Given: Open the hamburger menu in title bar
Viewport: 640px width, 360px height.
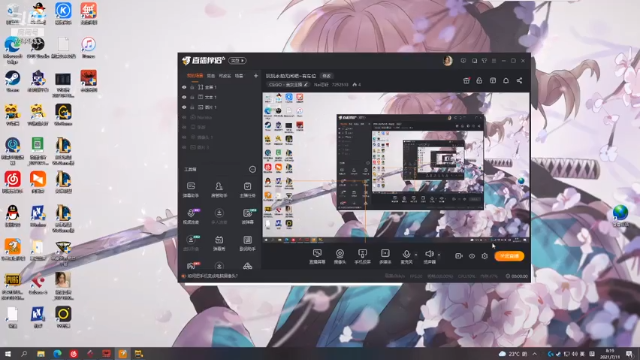Looking at the screenshot, I should click(494, 61).
